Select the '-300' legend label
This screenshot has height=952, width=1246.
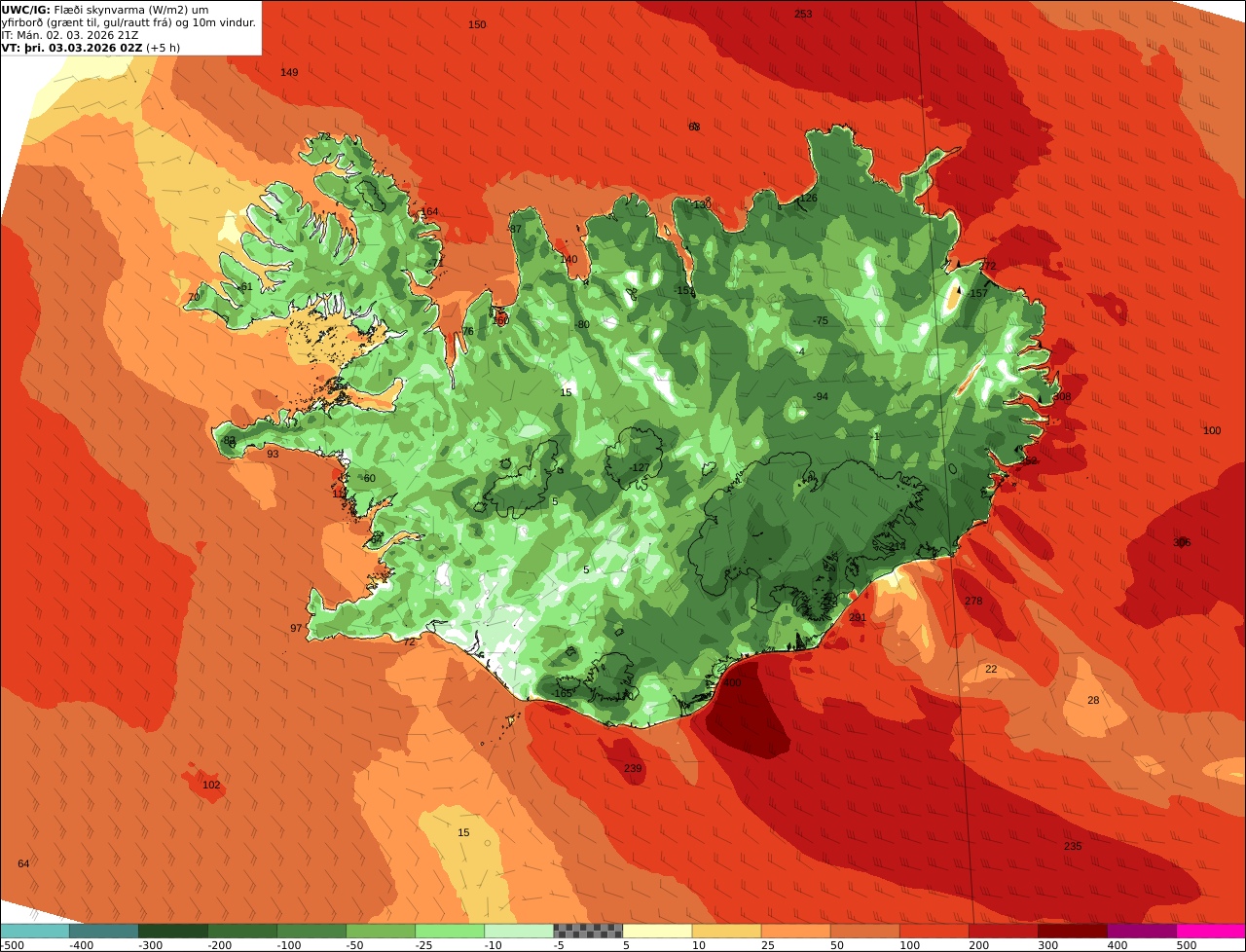click(x=150, y=945)
